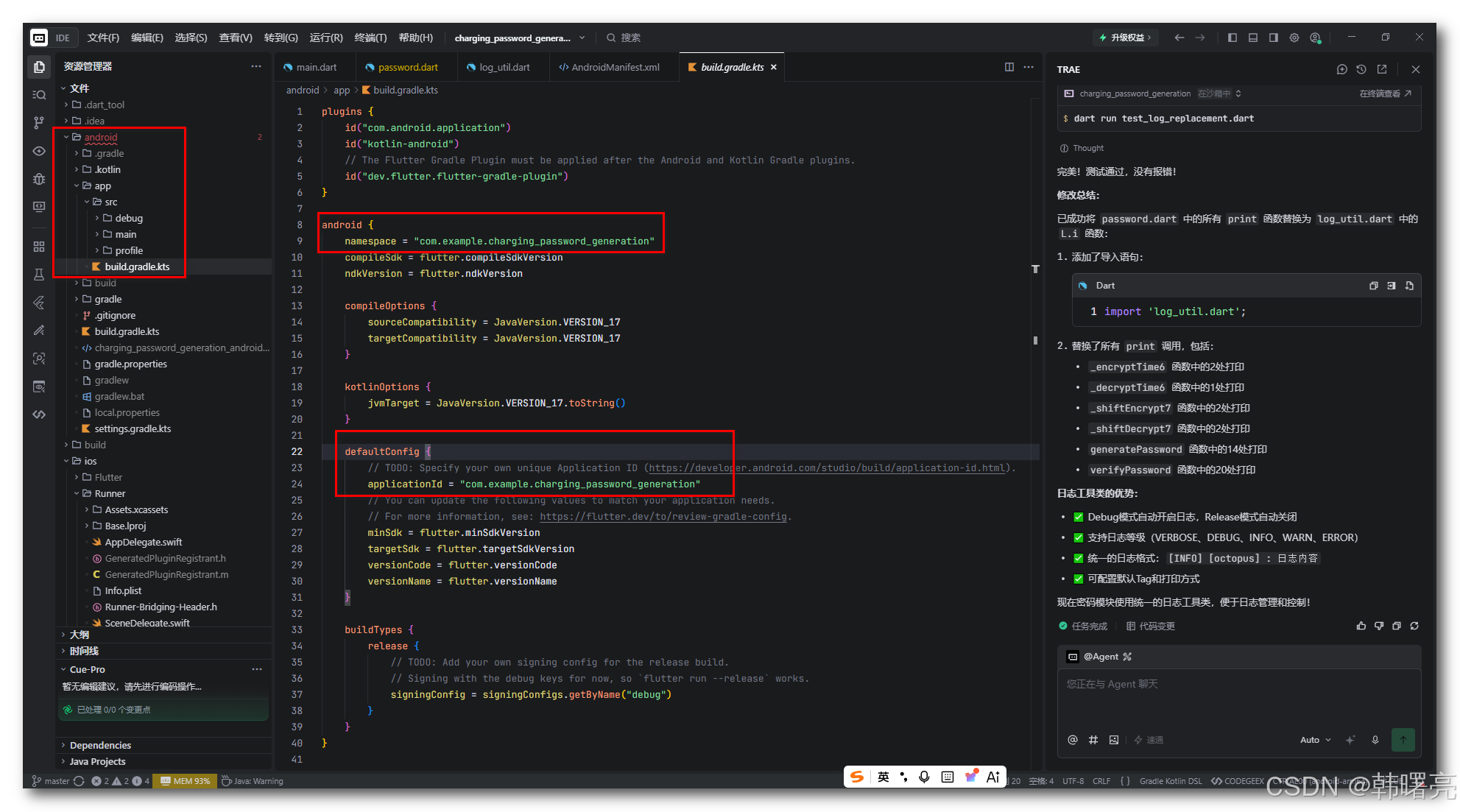Open the 代码变更 code changes button
Viewport: 1460px width, 812px height.
coord(1150,626)
